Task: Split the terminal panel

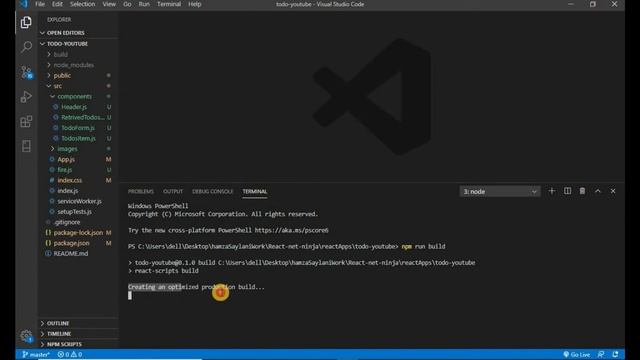Action: [567, 191]
